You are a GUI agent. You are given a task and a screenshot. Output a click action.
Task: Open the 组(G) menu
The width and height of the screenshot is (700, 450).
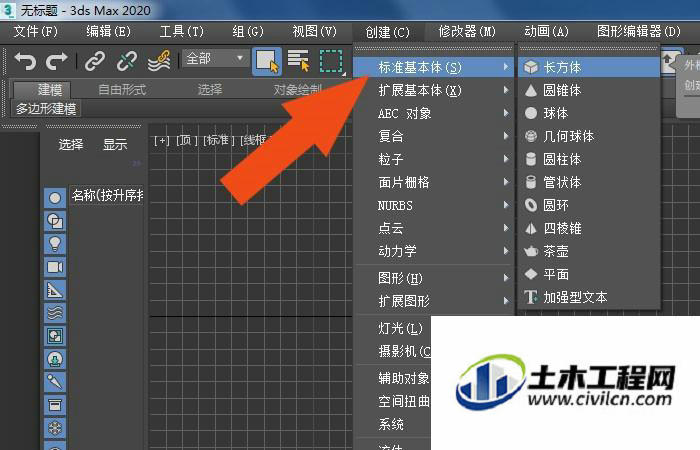pyautogui.click(x=248, y=32)
